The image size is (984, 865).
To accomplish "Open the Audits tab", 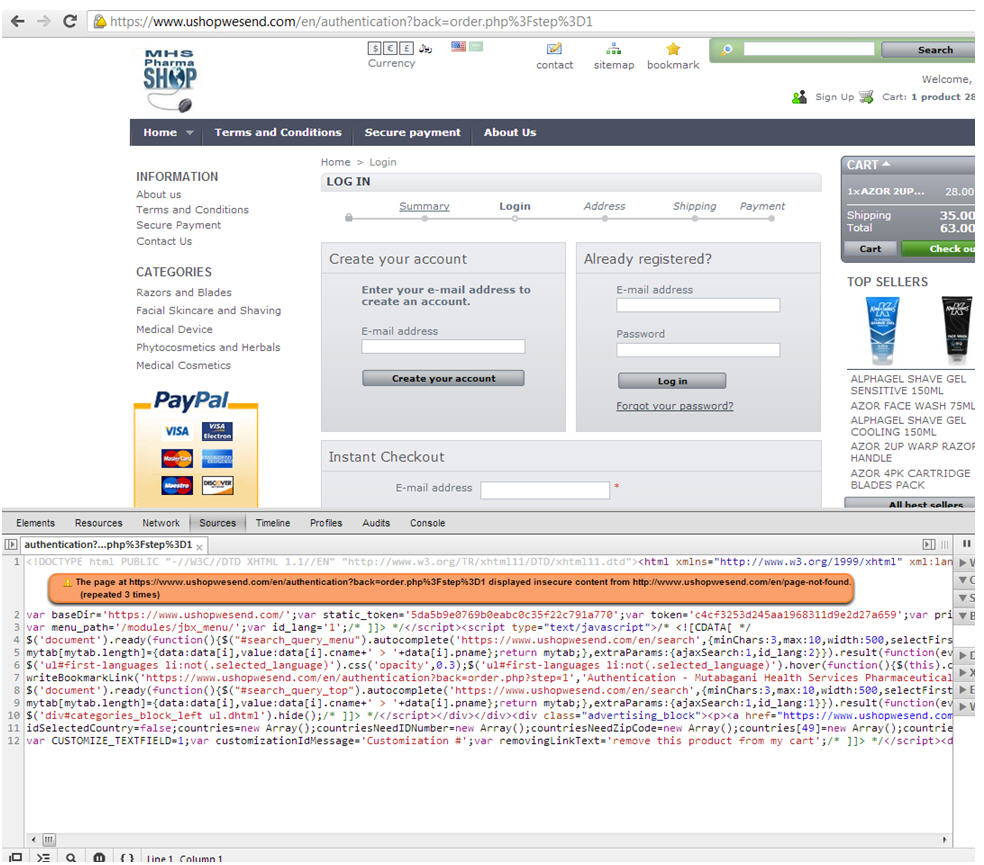I will [x=376, y=524].
